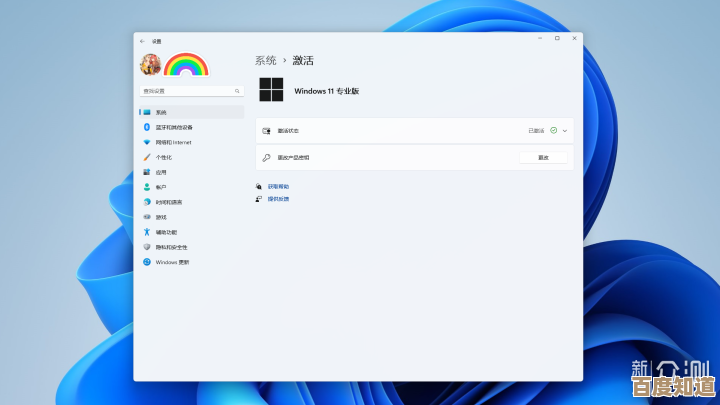The width and height of the screenshot is (720, 405).
Task: Open the 个性化 paintbrush icon
Action: pos(147,157)
